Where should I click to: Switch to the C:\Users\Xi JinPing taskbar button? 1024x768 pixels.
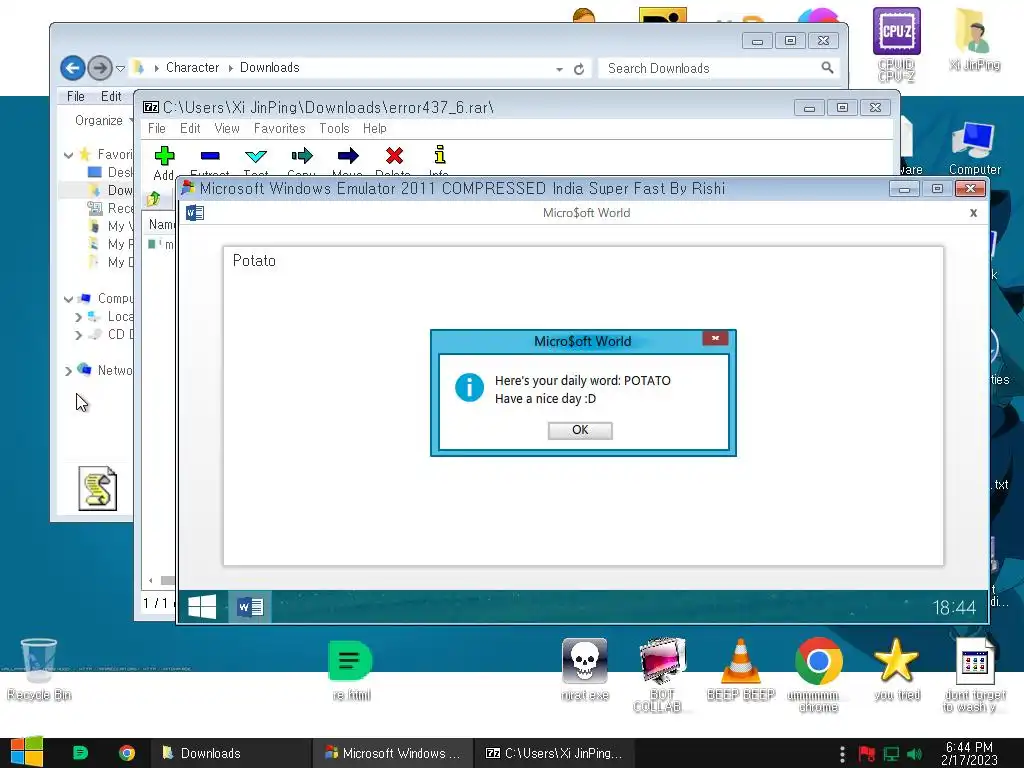pos(553,753)
